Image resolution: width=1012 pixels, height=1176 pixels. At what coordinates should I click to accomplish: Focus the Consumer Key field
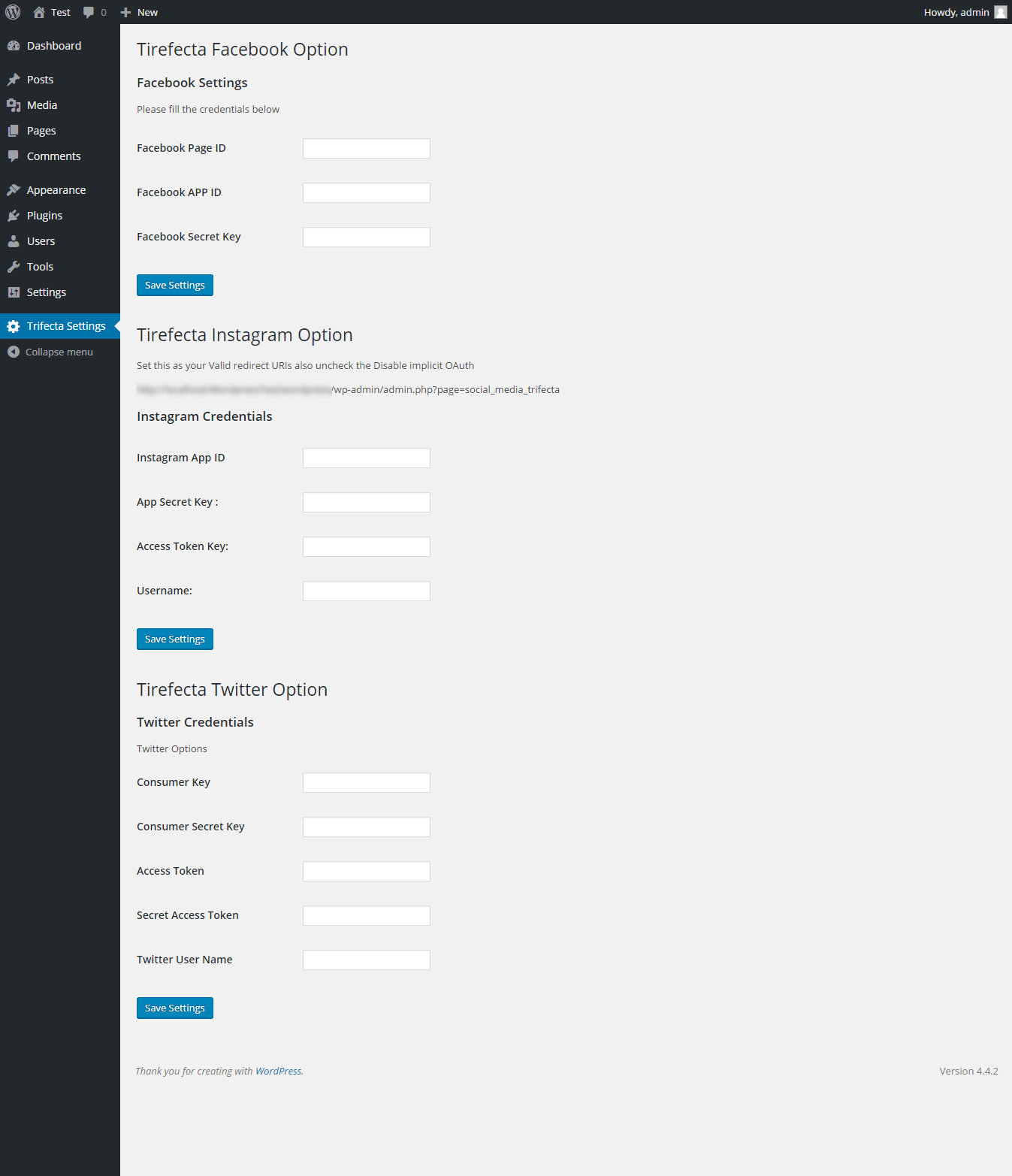coord(367,783)
